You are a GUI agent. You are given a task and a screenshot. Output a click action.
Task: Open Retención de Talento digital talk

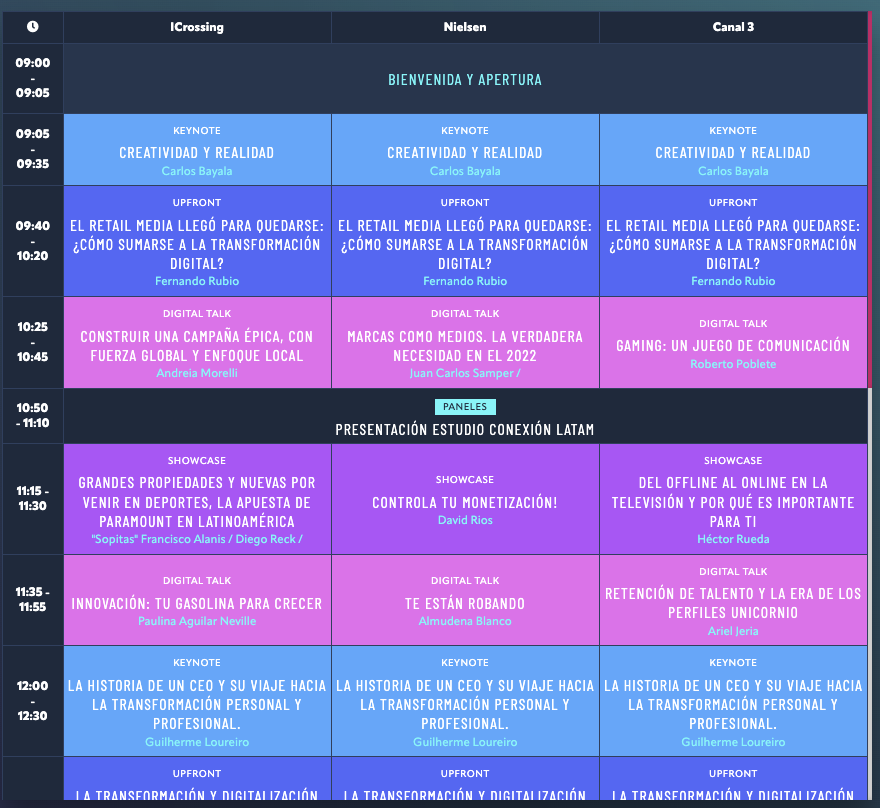[733, 600]
